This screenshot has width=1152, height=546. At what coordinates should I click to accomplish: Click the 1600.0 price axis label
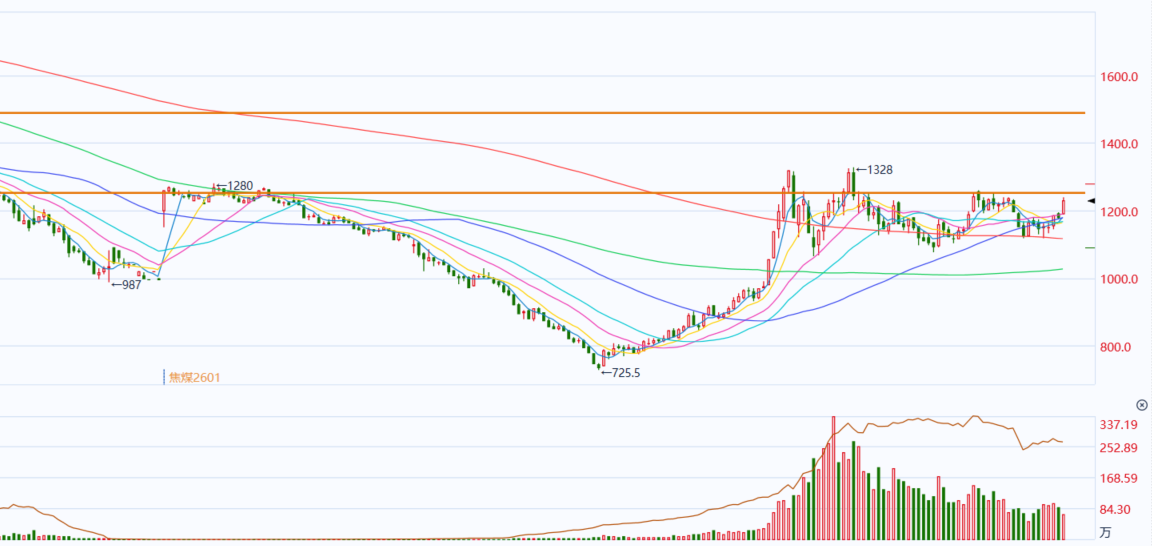[1119, 76]
